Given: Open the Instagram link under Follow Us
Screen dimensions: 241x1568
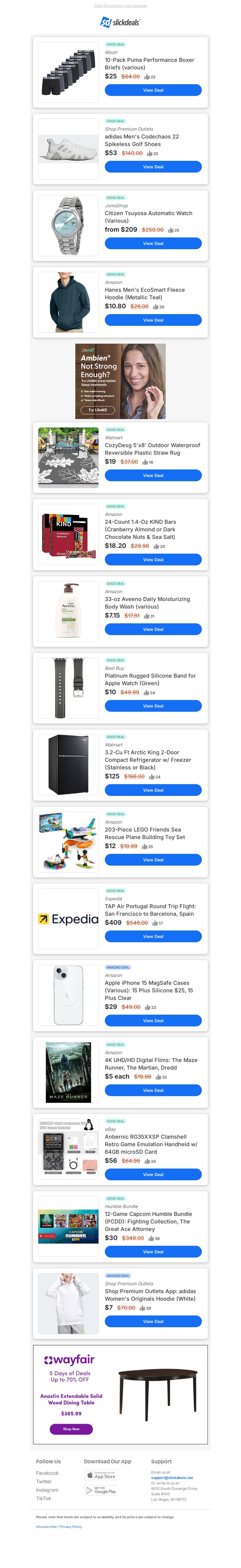Looking at the screenshot, I should tap(47, 1490).
